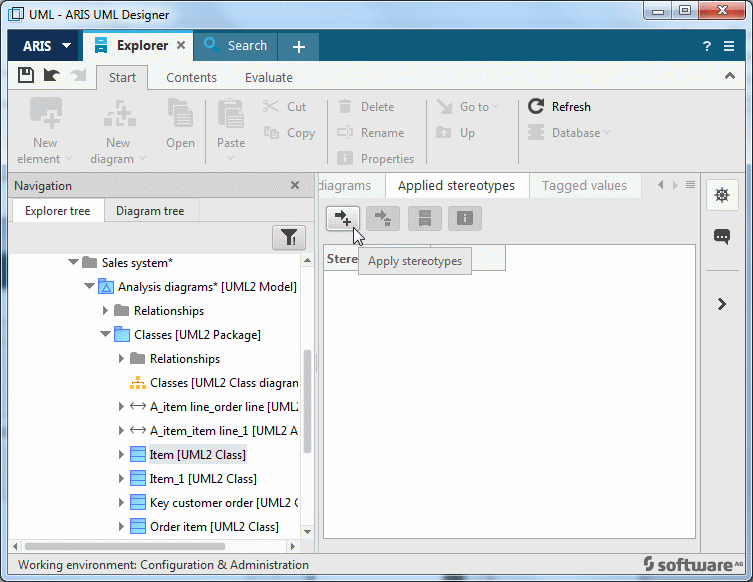Select the Explorer tree tab
Screen dimensions: 753x582
(x=58, y=211)
